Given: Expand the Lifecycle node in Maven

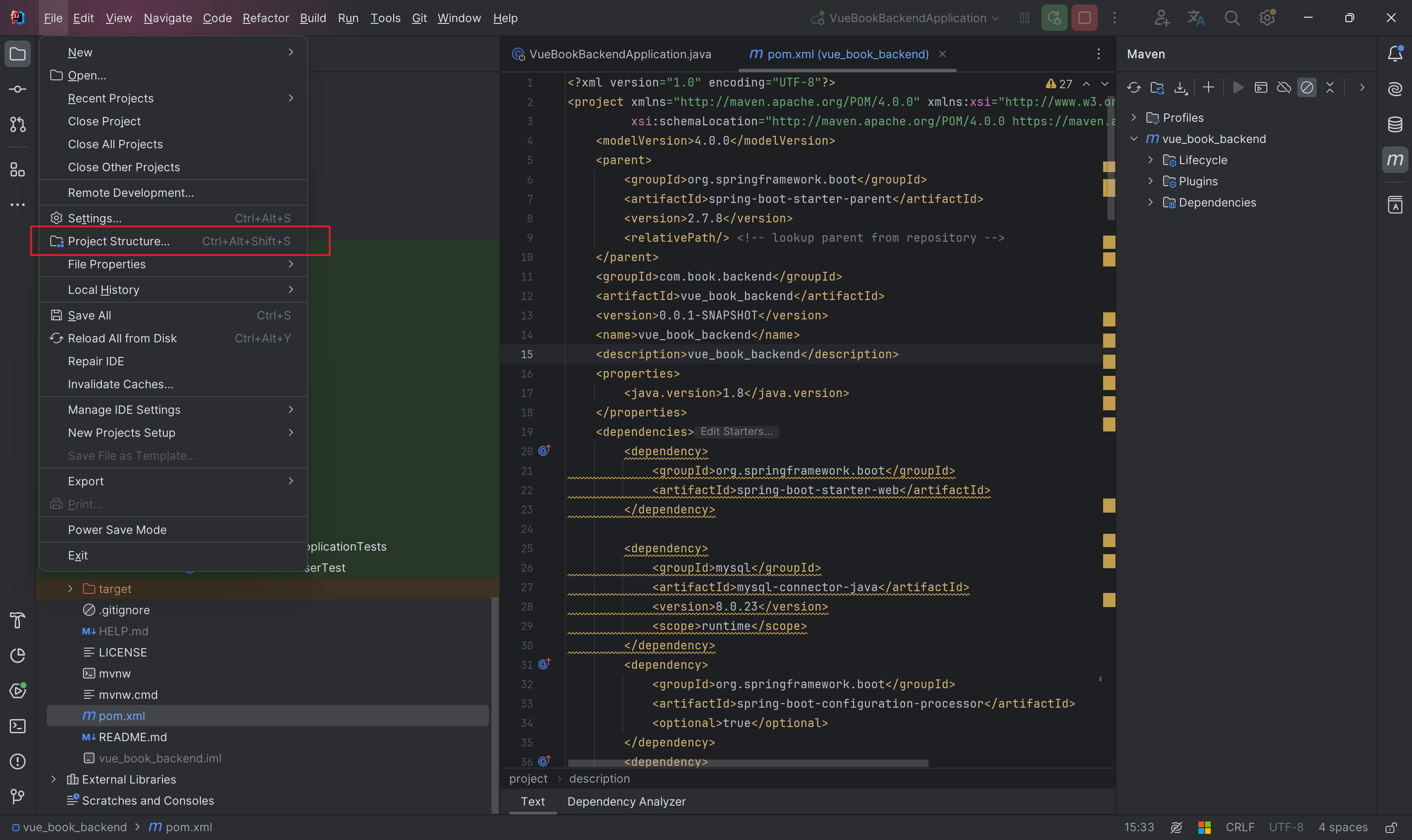Looking at the screenshot, I should tap(1150, 160).
